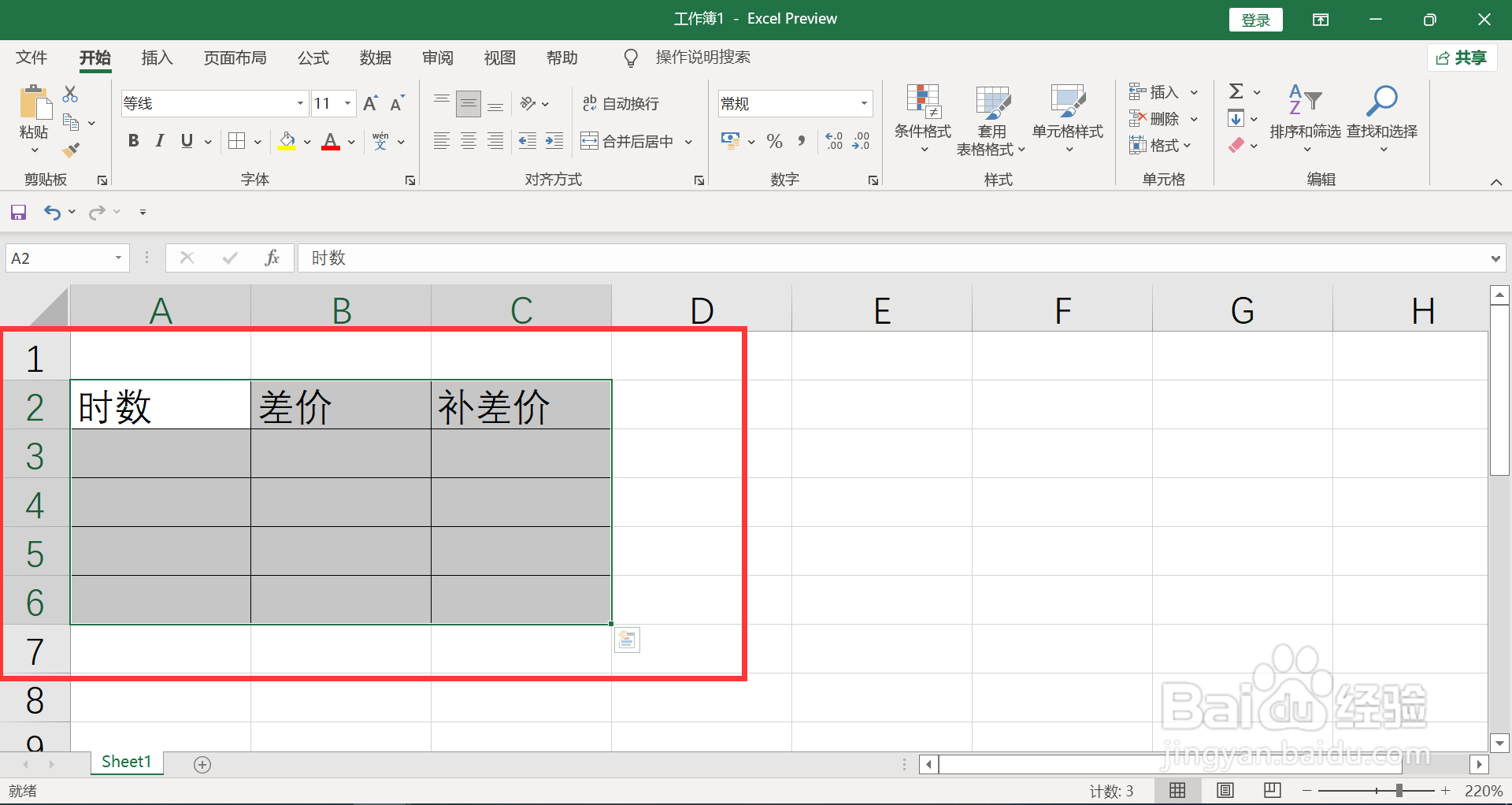This screenshot has width=1512, height=805.
Task: Toggle Bold formatting
Action: (134, 141)
